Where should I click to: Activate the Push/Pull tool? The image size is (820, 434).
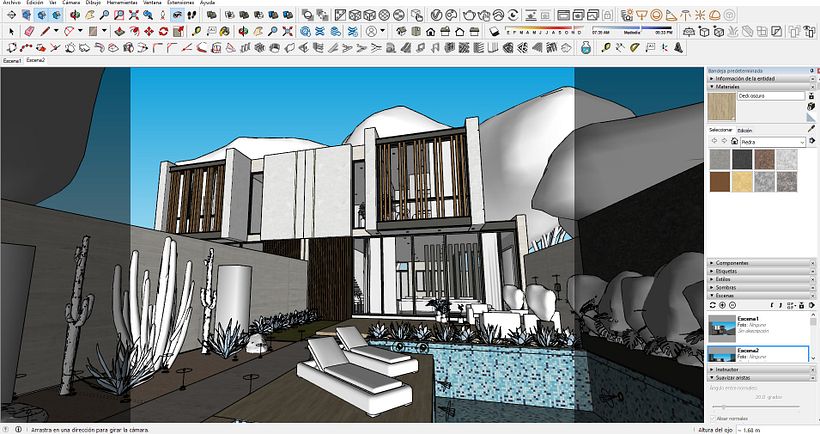[118, 31]
